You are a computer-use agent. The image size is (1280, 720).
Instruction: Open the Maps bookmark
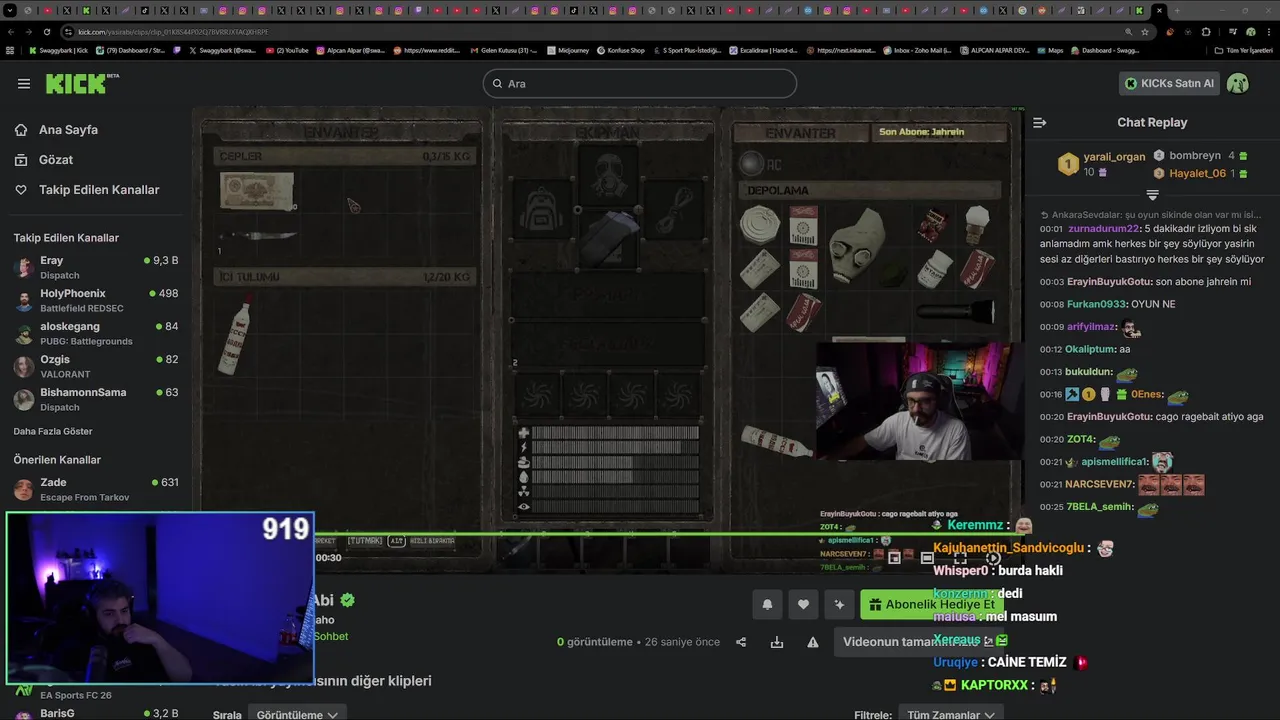tap(1050, 50)
